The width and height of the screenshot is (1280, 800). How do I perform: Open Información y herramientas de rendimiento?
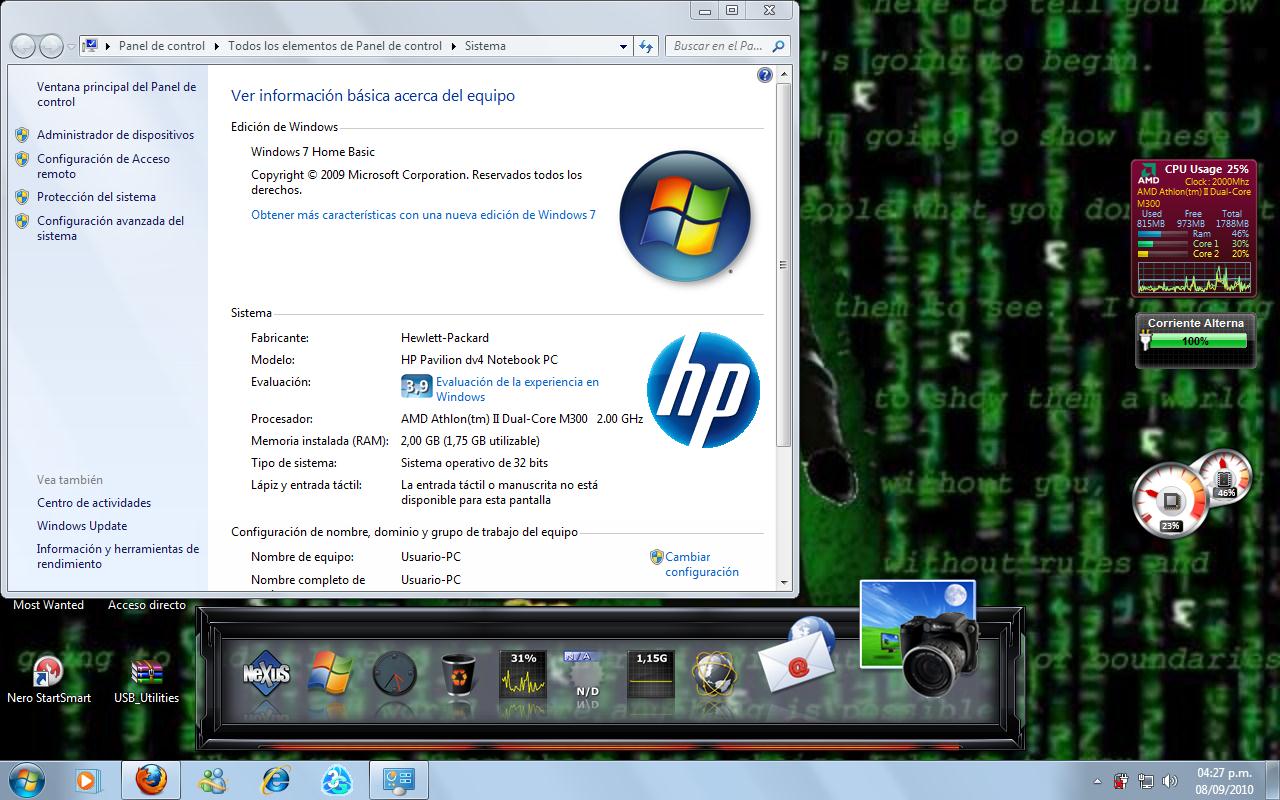coord(118,556)
